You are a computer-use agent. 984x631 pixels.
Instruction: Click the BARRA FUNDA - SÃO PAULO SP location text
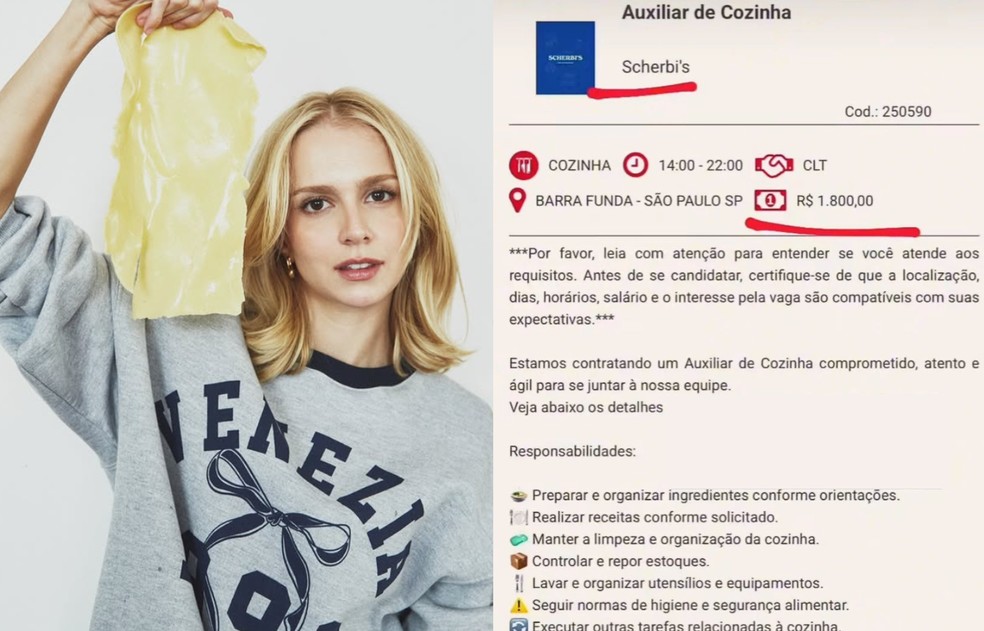tap(639, 201)
